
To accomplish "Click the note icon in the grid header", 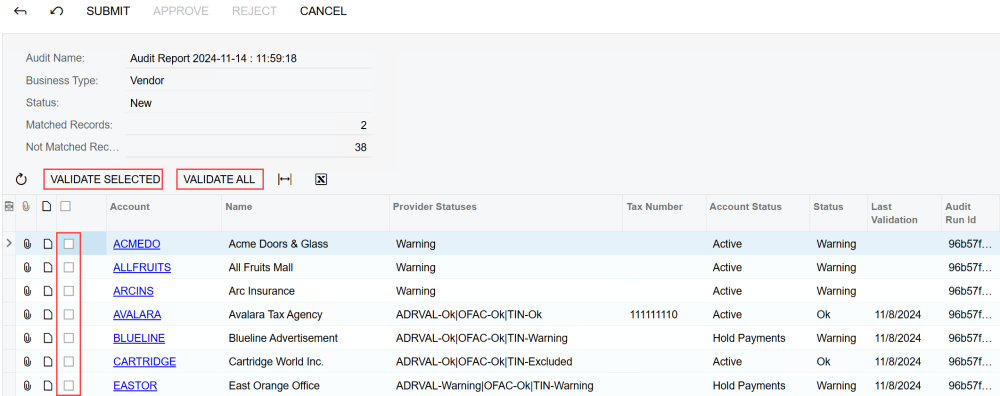I will tap(47, 207).
